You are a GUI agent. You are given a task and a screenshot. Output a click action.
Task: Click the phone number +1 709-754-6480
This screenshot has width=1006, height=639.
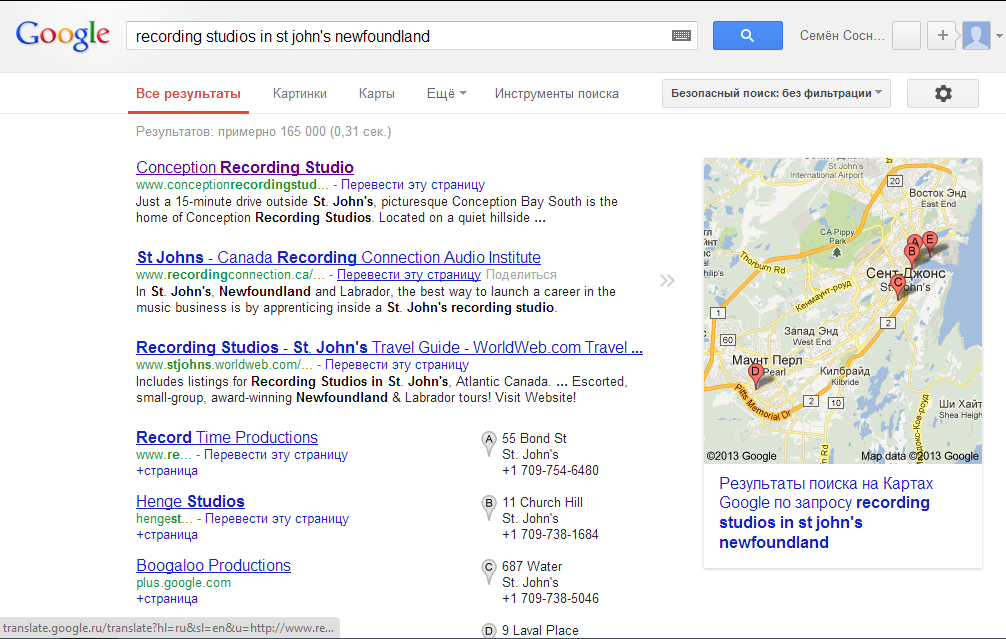point(550,470)
